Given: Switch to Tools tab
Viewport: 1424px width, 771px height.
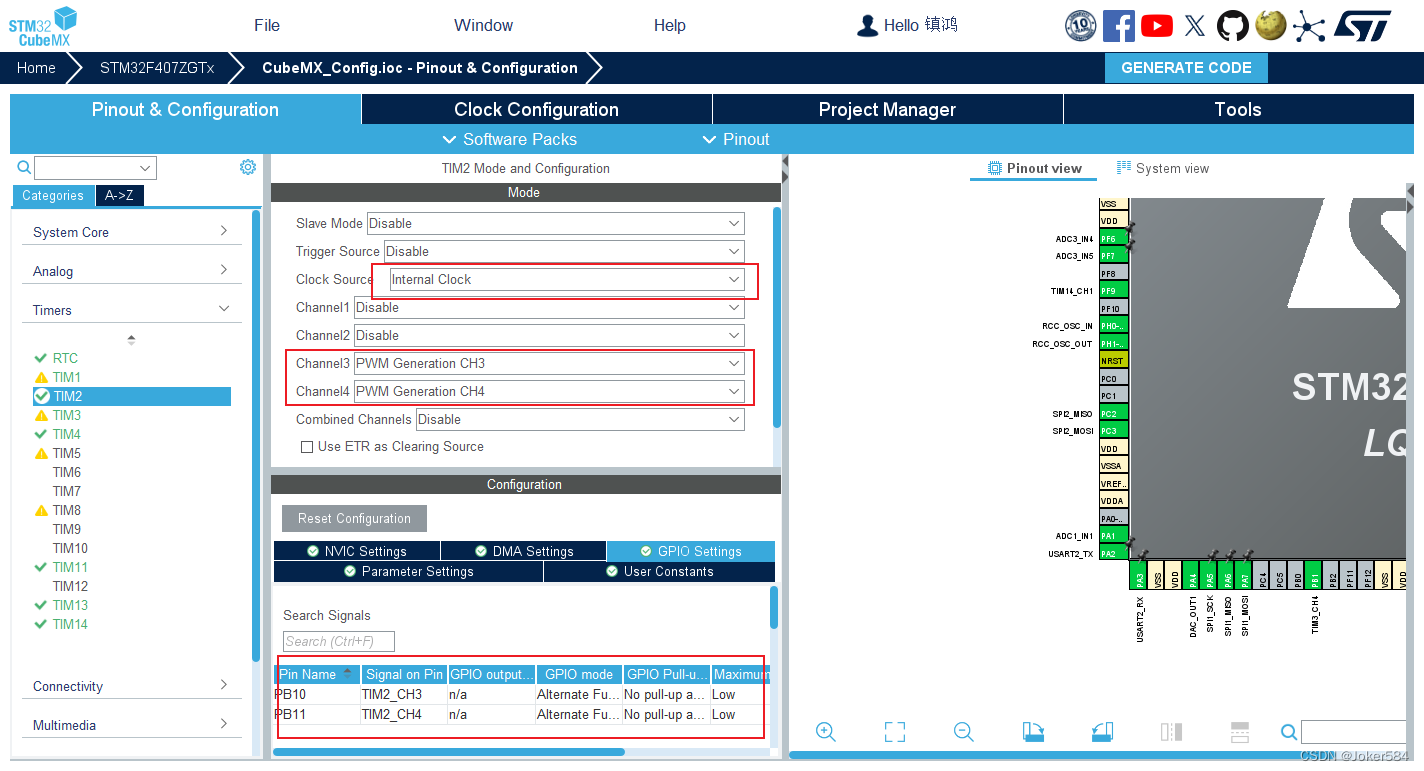Looking at the screenshot, I should 1238,110.
